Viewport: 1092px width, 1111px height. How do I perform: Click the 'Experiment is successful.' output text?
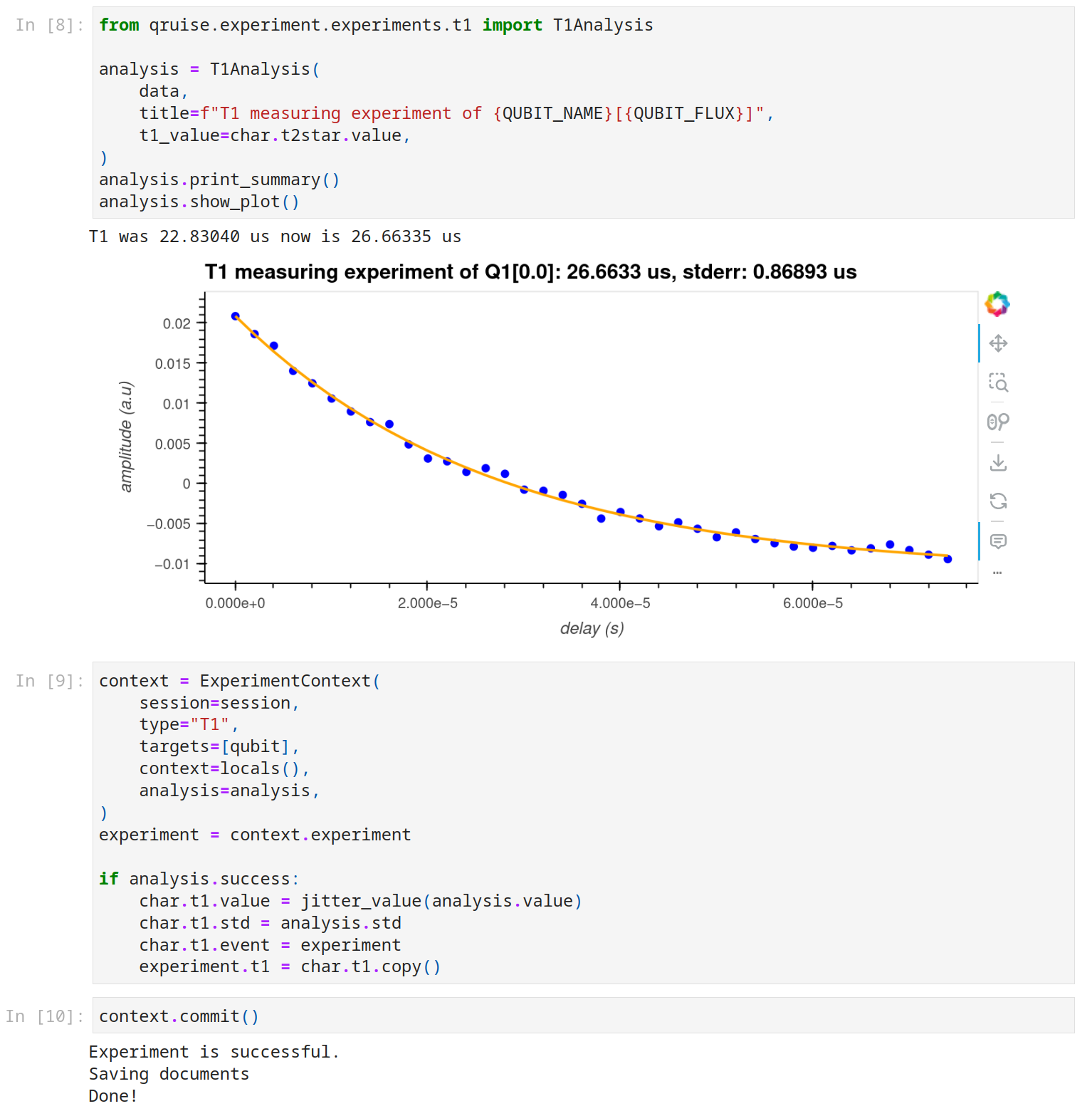coord(214,1052)
